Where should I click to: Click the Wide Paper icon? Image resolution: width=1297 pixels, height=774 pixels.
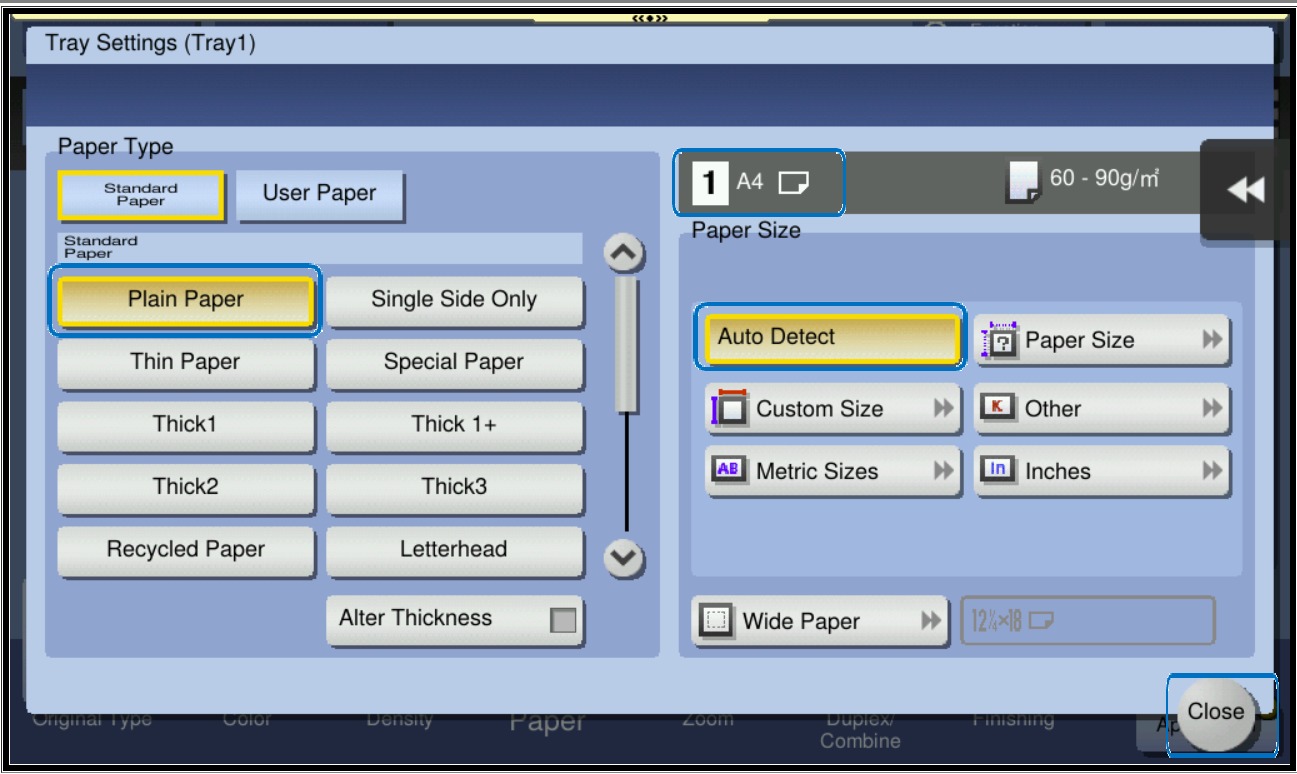tap(715, 621)
